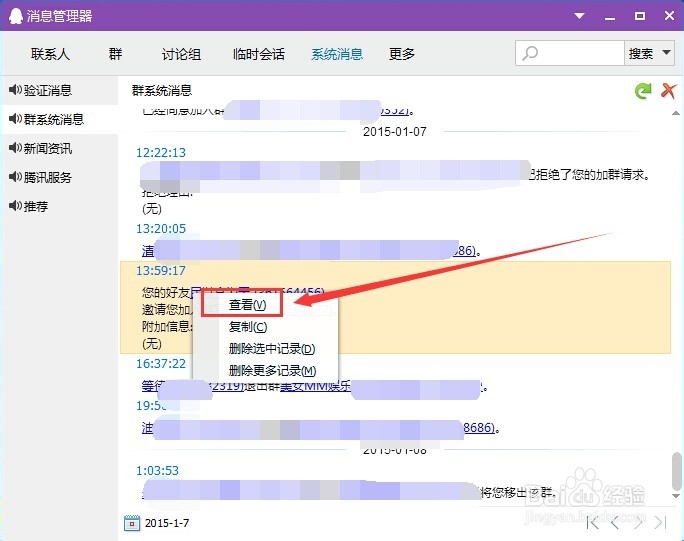Click speaker icon beside 新闻资讯

click(15, 148)
